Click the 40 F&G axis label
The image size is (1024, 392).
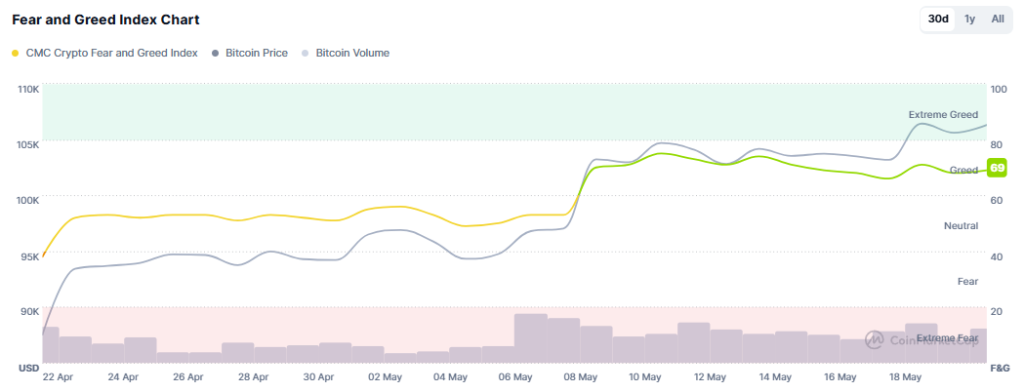tap(996, 256)
